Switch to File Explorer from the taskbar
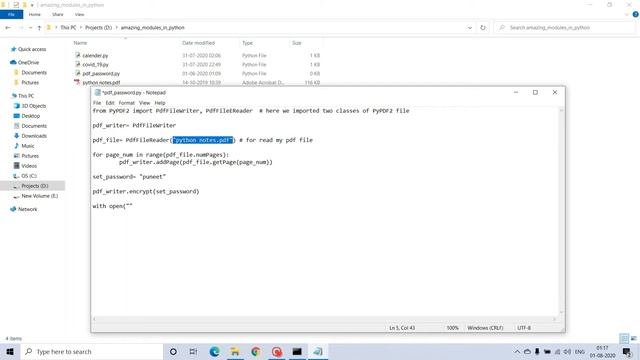Screen dimensions: 640x360 [235, 351]
